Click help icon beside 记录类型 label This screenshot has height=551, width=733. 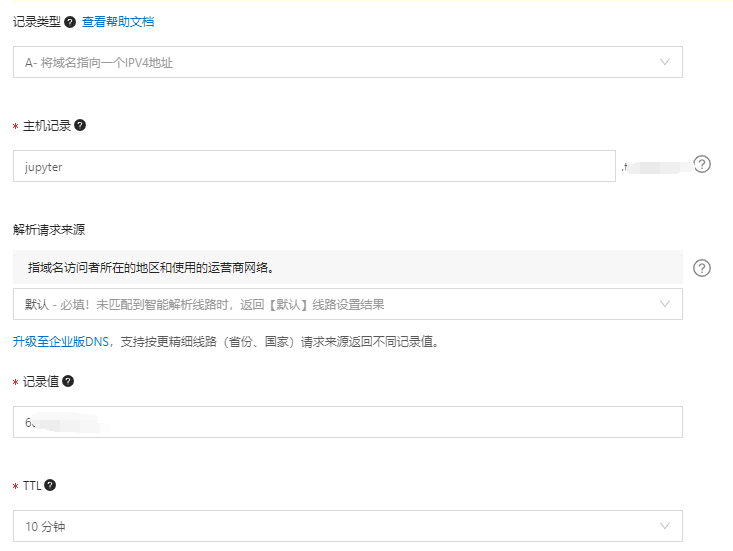70,22
